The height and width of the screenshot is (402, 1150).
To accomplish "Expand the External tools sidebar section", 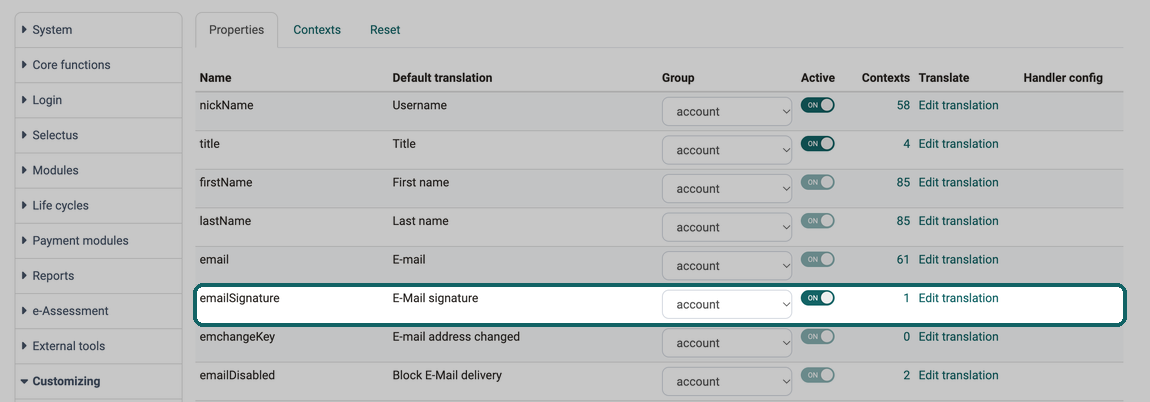I will pyautogui.click(x=98, y=346).
